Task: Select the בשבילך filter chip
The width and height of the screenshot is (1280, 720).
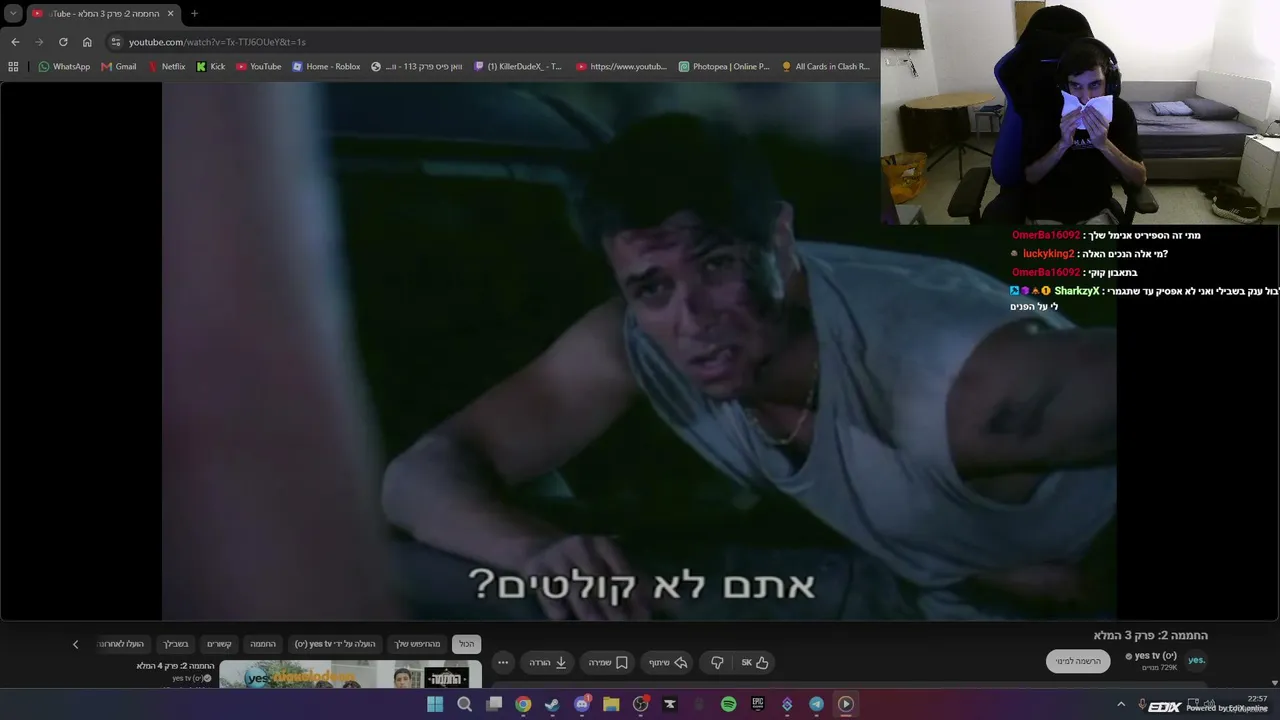Action: [x=176, y=644]
